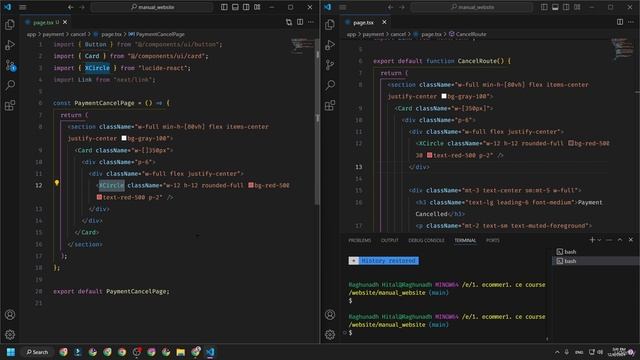Open Source Control view in left window
This screenshot has width=640, height=360.
[10, 65]
